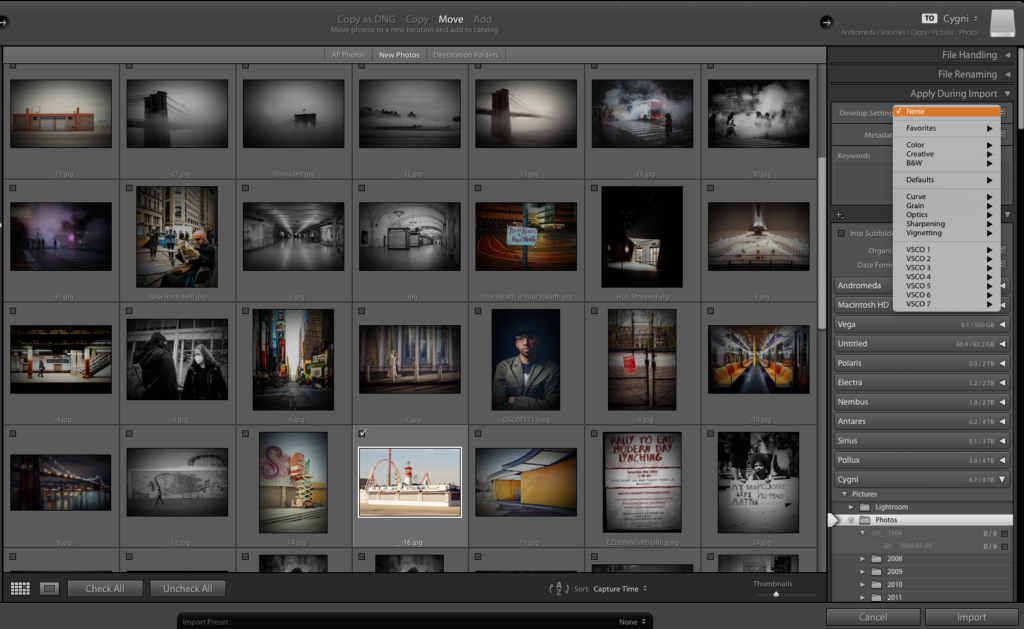Check the DSC07171.jpeg photo checkbox

click(478, 311)
